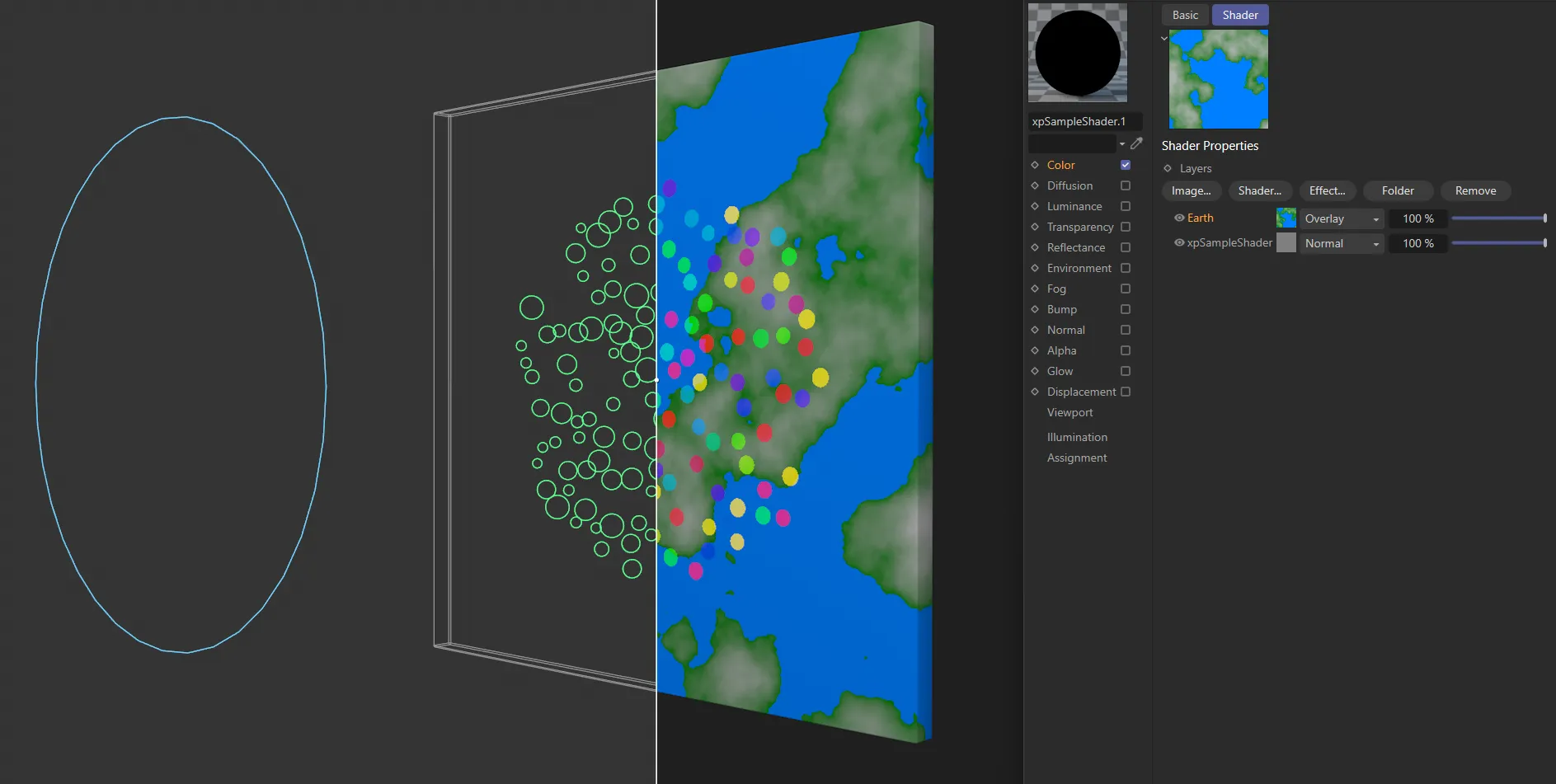Switch to the Shader tab

(x=1239, y=14)
